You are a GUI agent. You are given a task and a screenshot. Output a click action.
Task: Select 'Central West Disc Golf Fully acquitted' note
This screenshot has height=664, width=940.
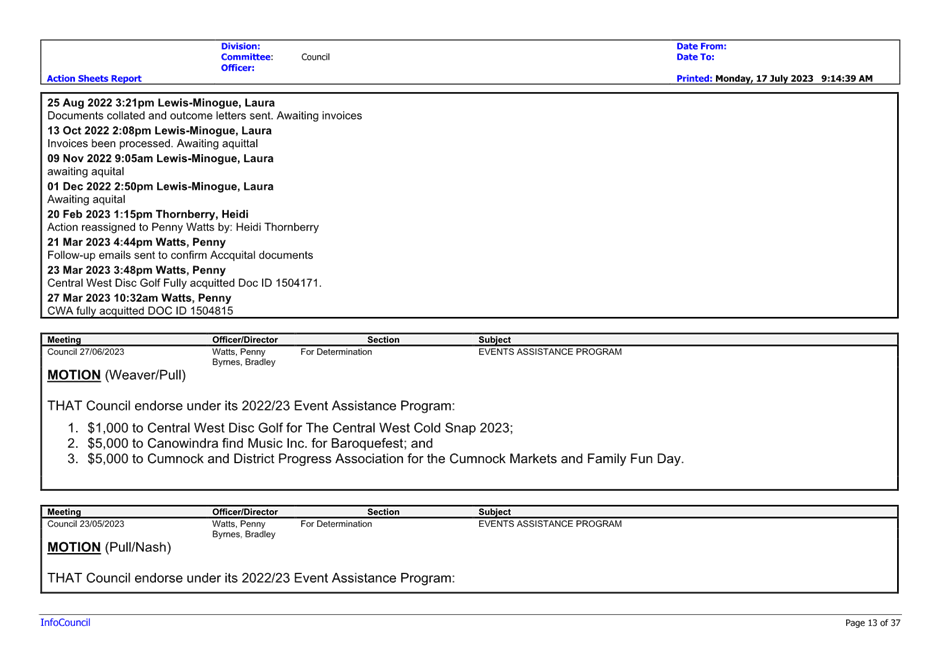185,283
